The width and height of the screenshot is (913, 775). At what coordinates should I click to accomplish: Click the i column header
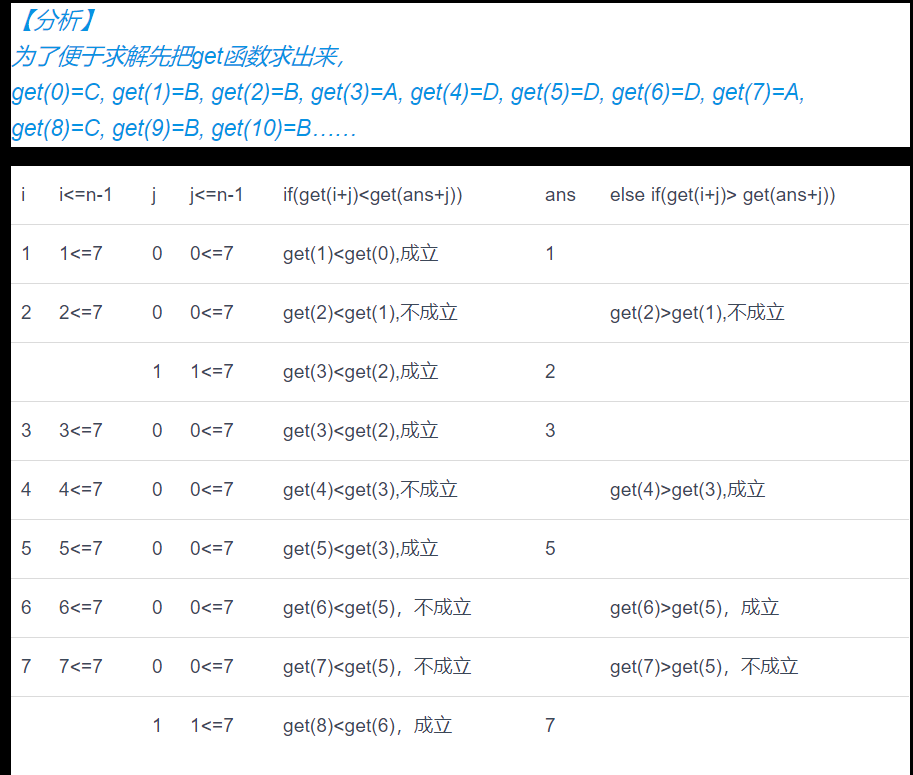(23, 195)
